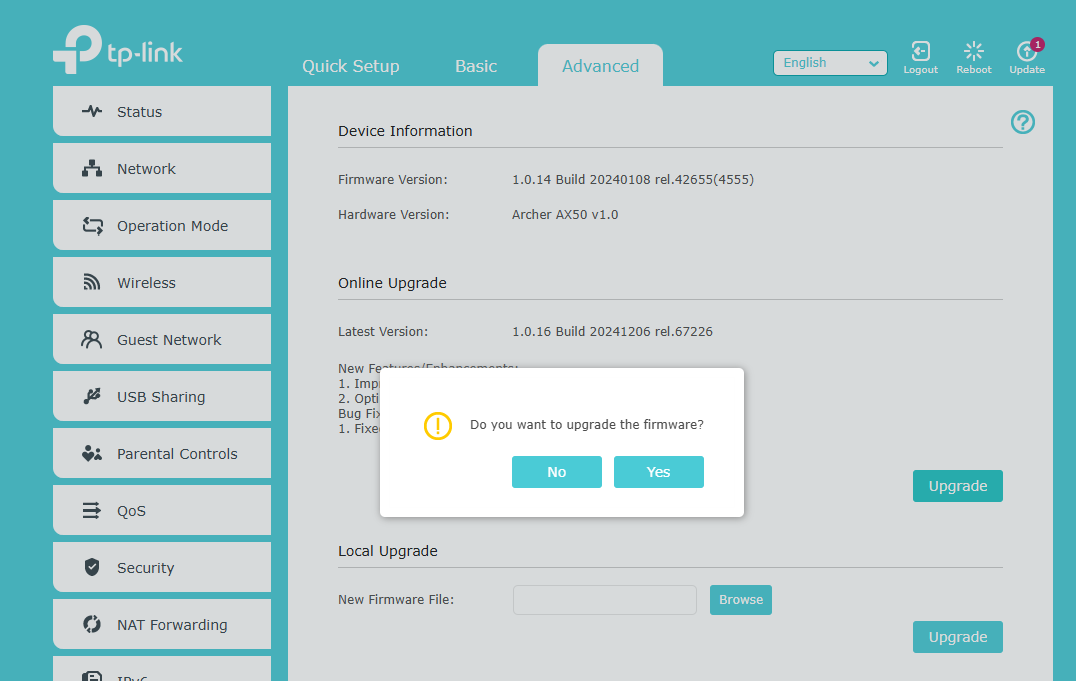This screenshot has height=681, width=1076.
Task: Click the New Firmware File field
Action: [604, 600]
